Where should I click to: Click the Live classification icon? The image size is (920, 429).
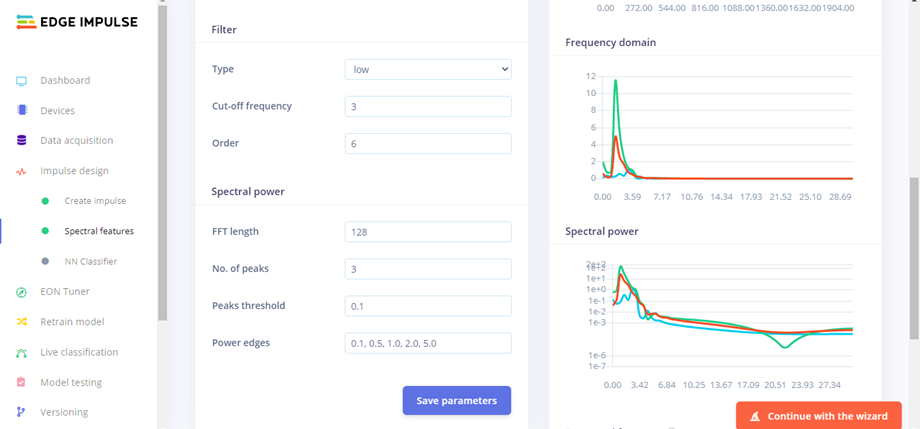pos(21,352)
